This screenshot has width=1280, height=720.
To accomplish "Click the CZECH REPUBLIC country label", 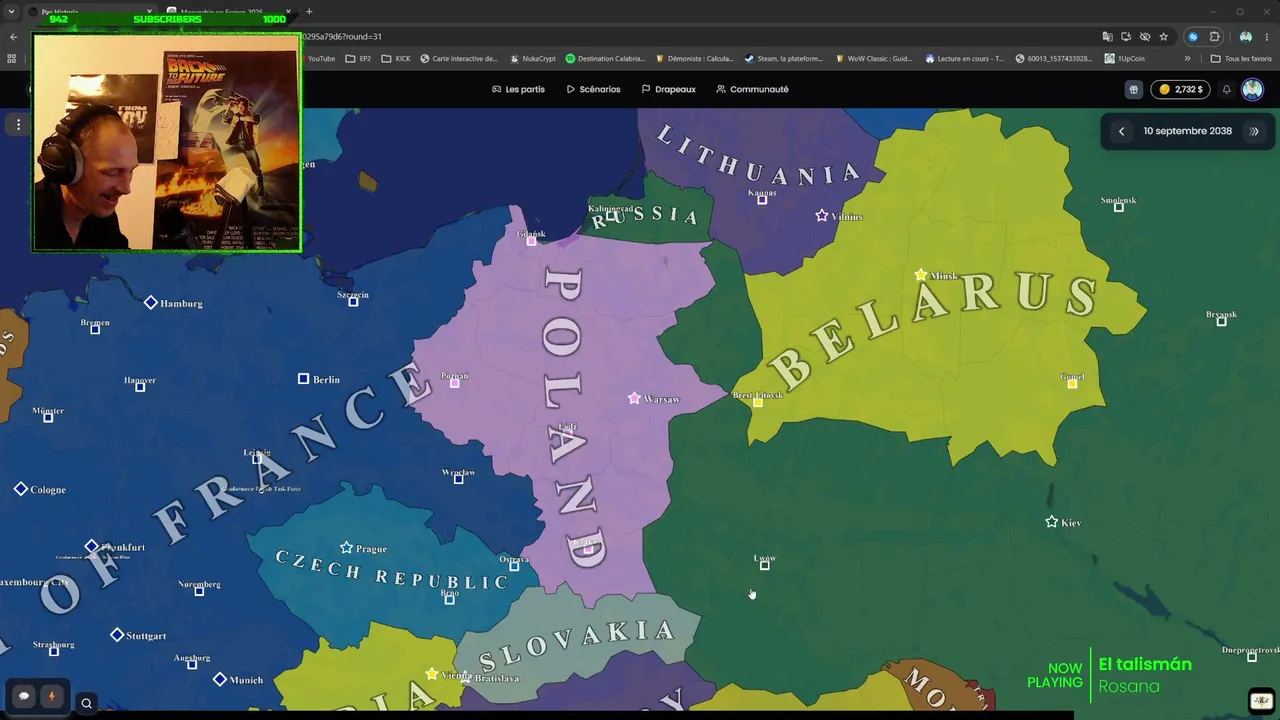I will [392, 572].
